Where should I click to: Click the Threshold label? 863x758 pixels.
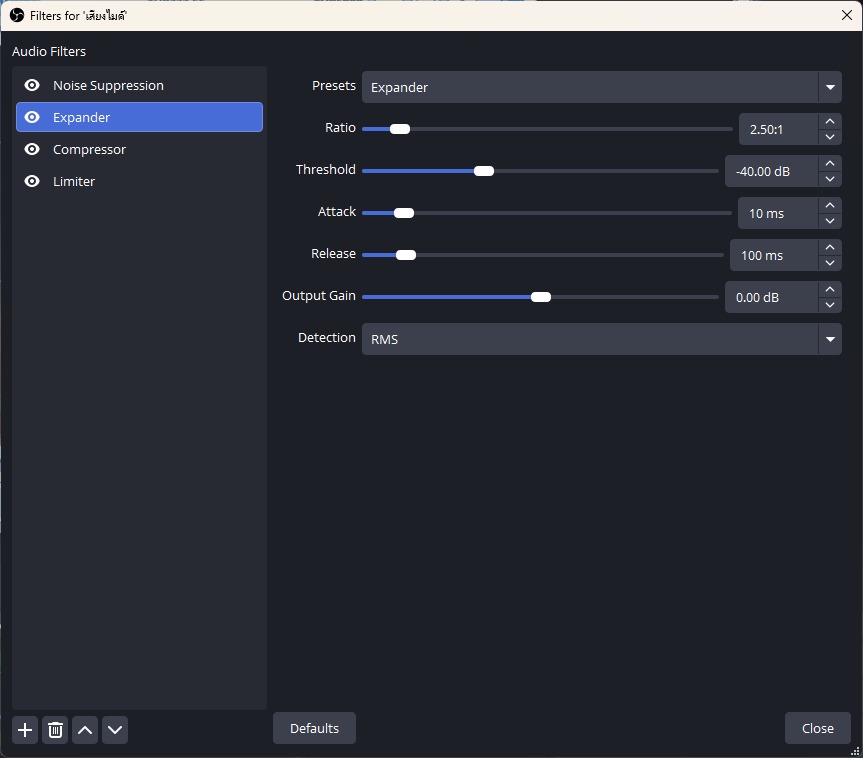[x=325, y=170]
